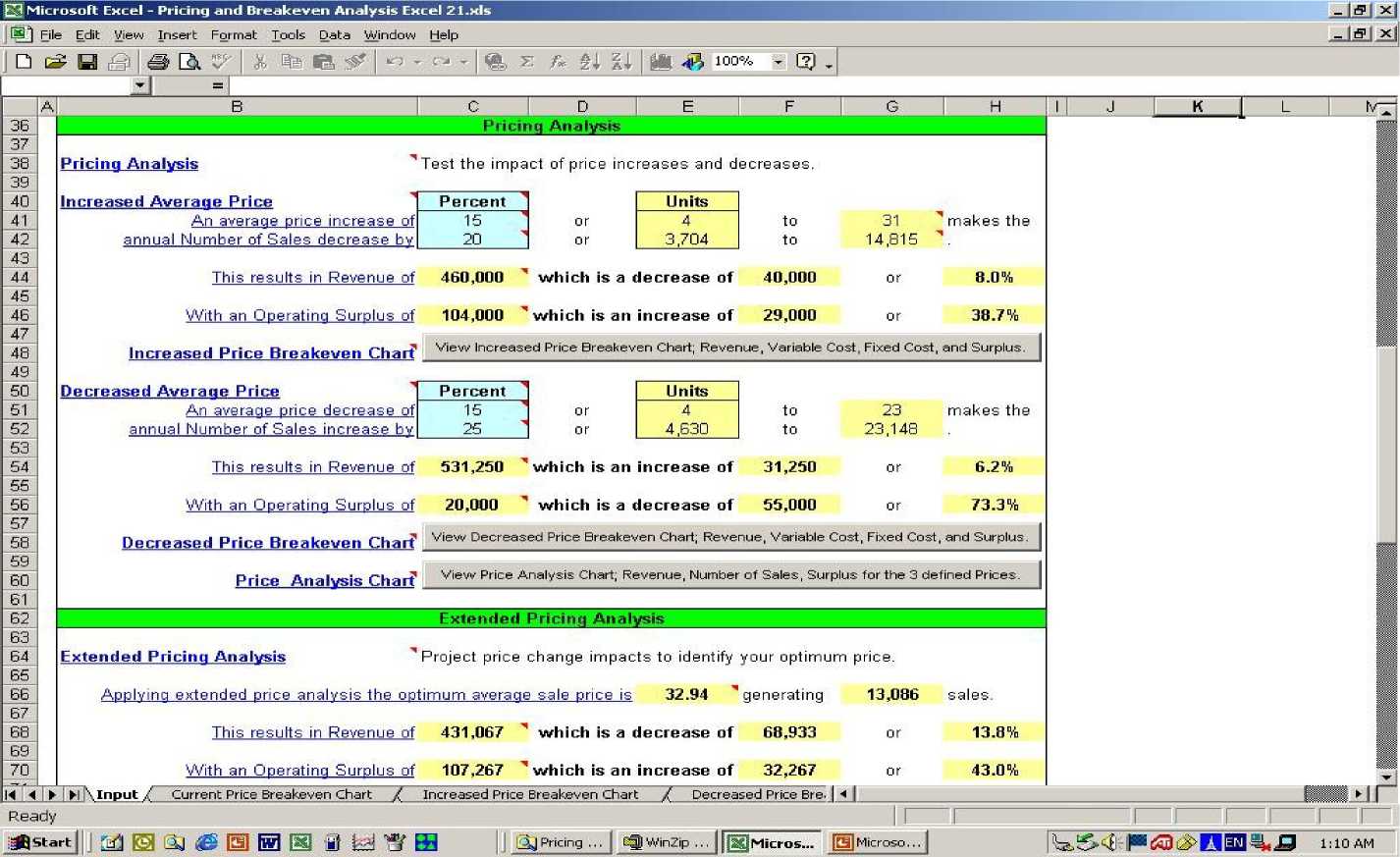Switch to Current Price Breakeven Chart tab

272,794
